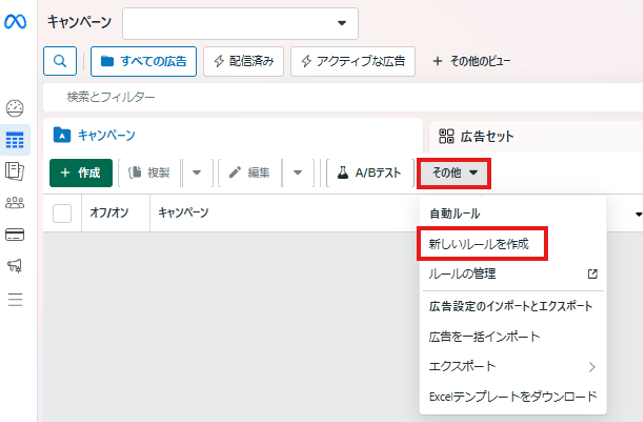Open the column dropdown arrow at table right edge
Viewport: 643px width, 422px height.
pos(638,214)
